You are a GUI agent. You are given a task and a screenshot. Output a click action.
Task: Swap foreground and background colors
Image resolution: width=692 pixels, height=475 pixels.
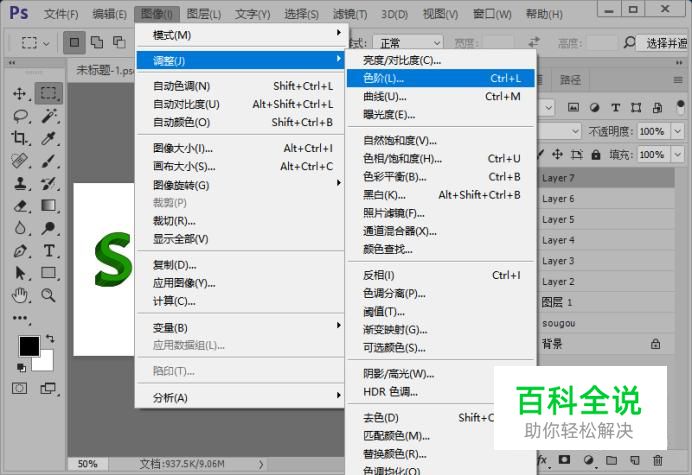(x=50, y=339)
